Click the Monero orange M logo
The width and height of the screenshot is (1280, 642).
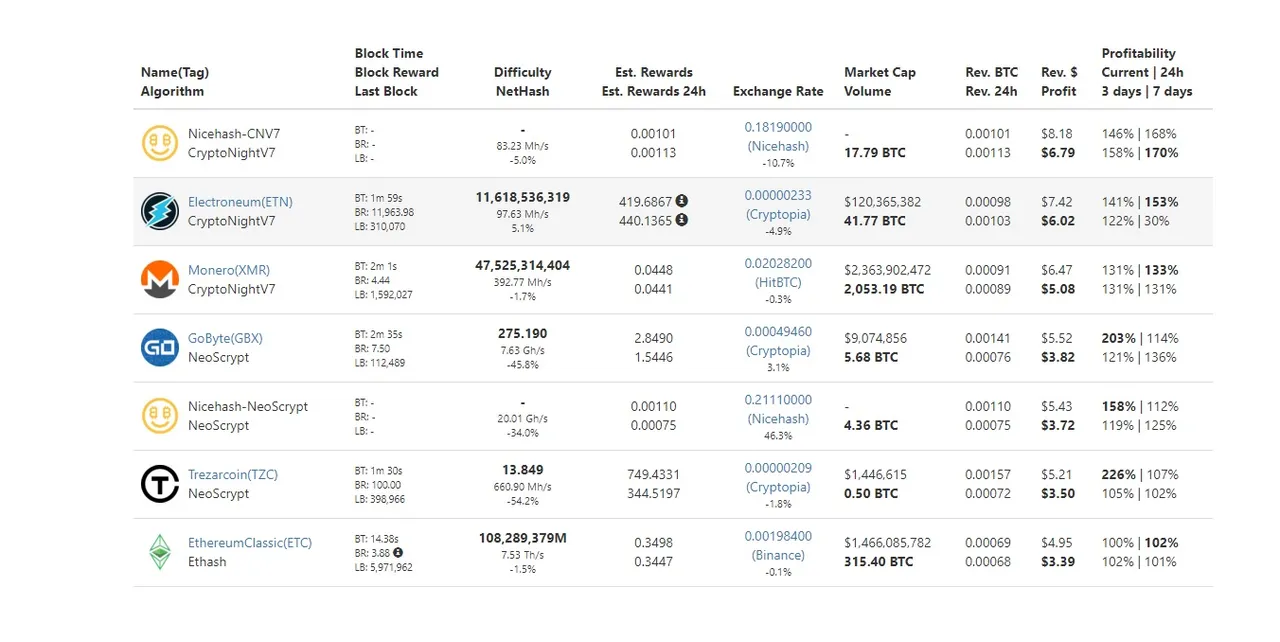tap(160, 279)
